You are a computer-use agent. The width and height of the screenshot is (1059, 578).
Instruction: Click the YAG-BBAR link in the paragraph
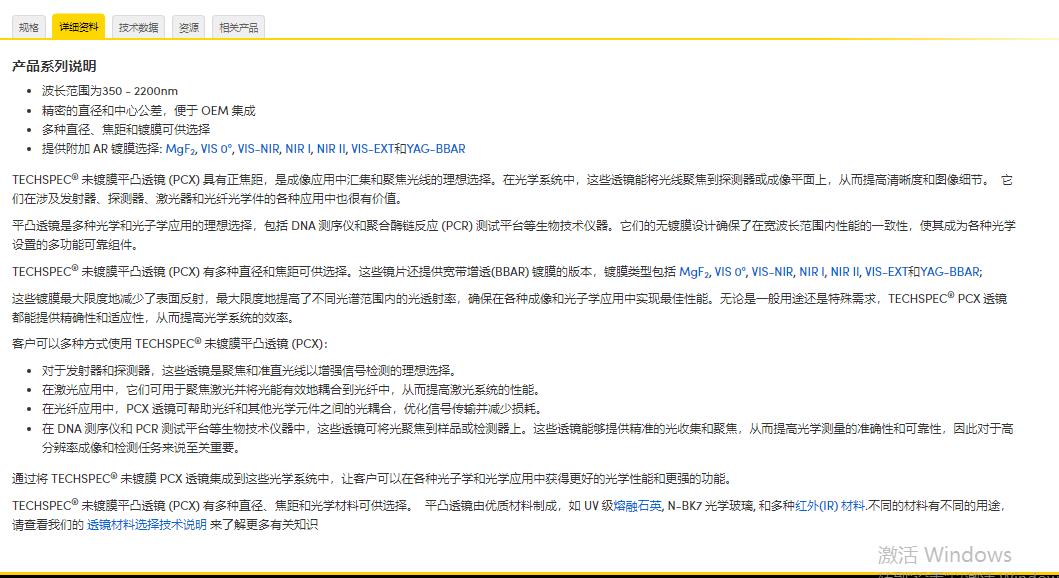click(947, 272)
